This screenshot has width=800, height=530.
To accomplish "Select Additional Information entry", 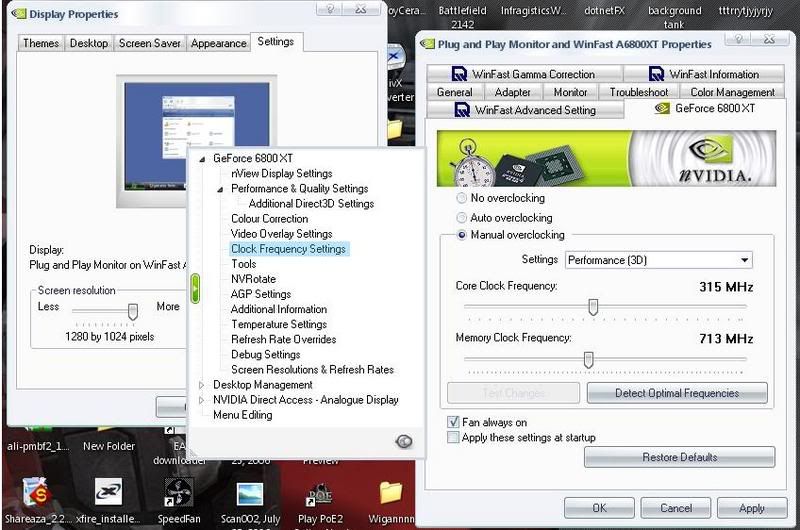I will click(279, 309).
